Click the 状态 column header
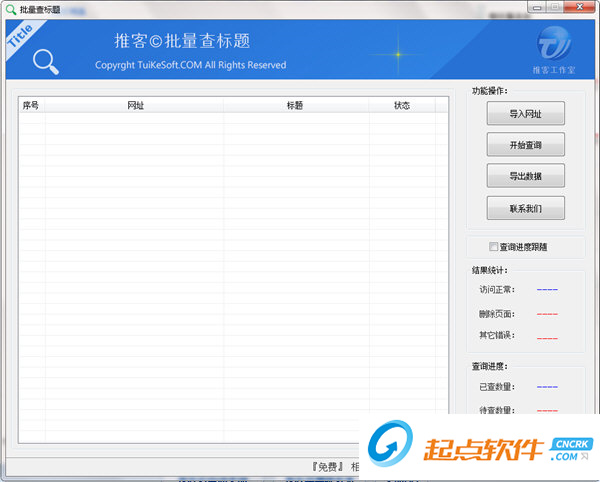This screenshot has height=482, width=600. [402, 105]
